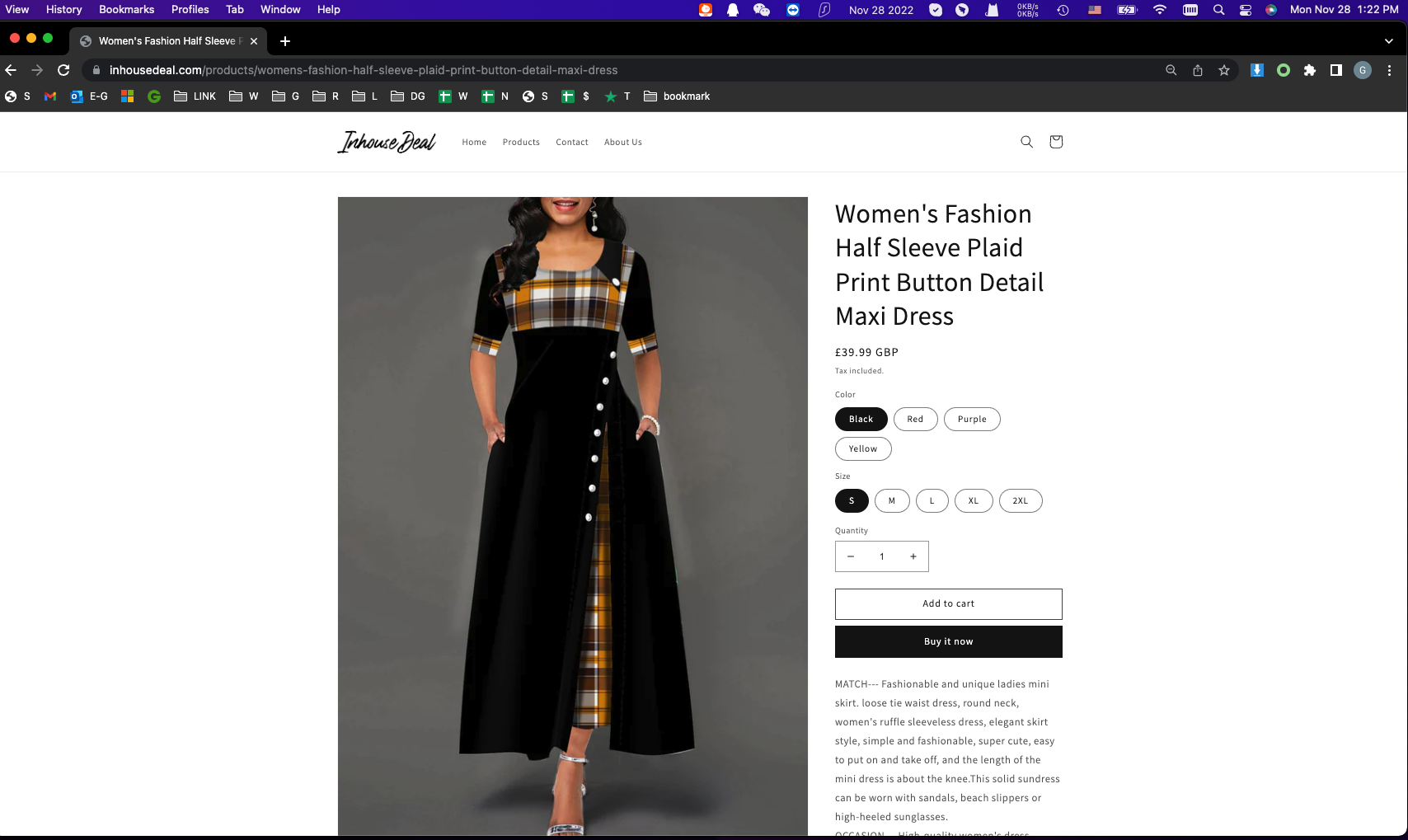This screenshot has height=840, width=1408.
Task: Open the Contact navigation link
Action: [x=572, y=142]
